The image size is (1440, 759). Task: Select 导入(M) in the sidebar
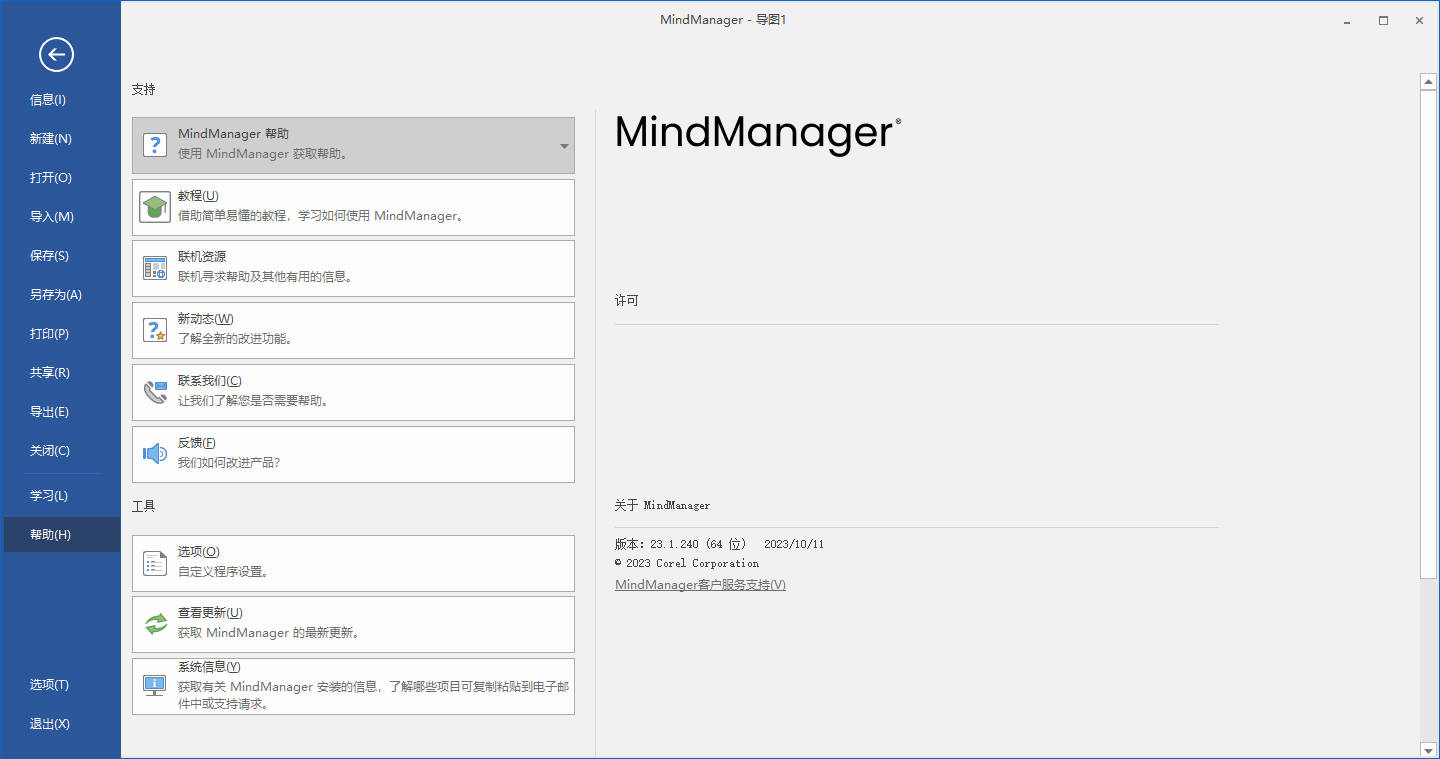(60, 217)
